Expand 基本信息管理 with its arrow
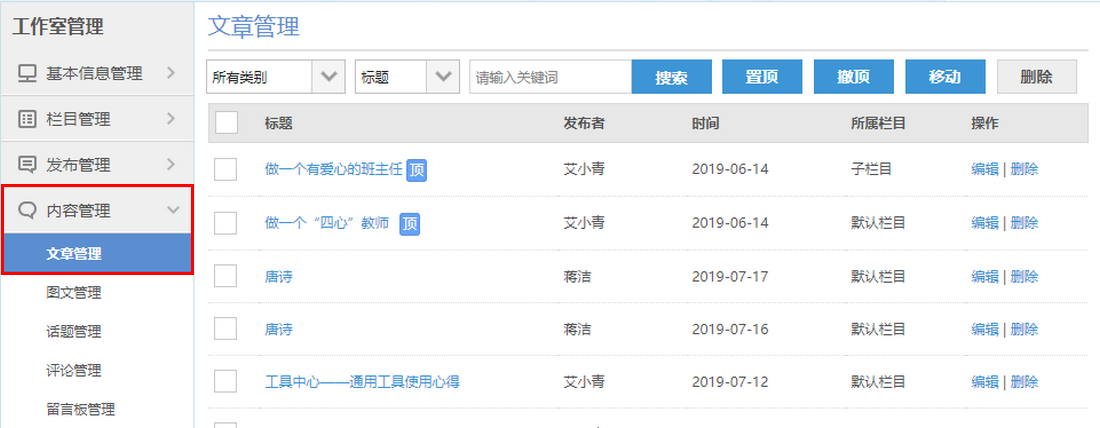Screen dimensions: 1100x428 [x=171, y=73]
